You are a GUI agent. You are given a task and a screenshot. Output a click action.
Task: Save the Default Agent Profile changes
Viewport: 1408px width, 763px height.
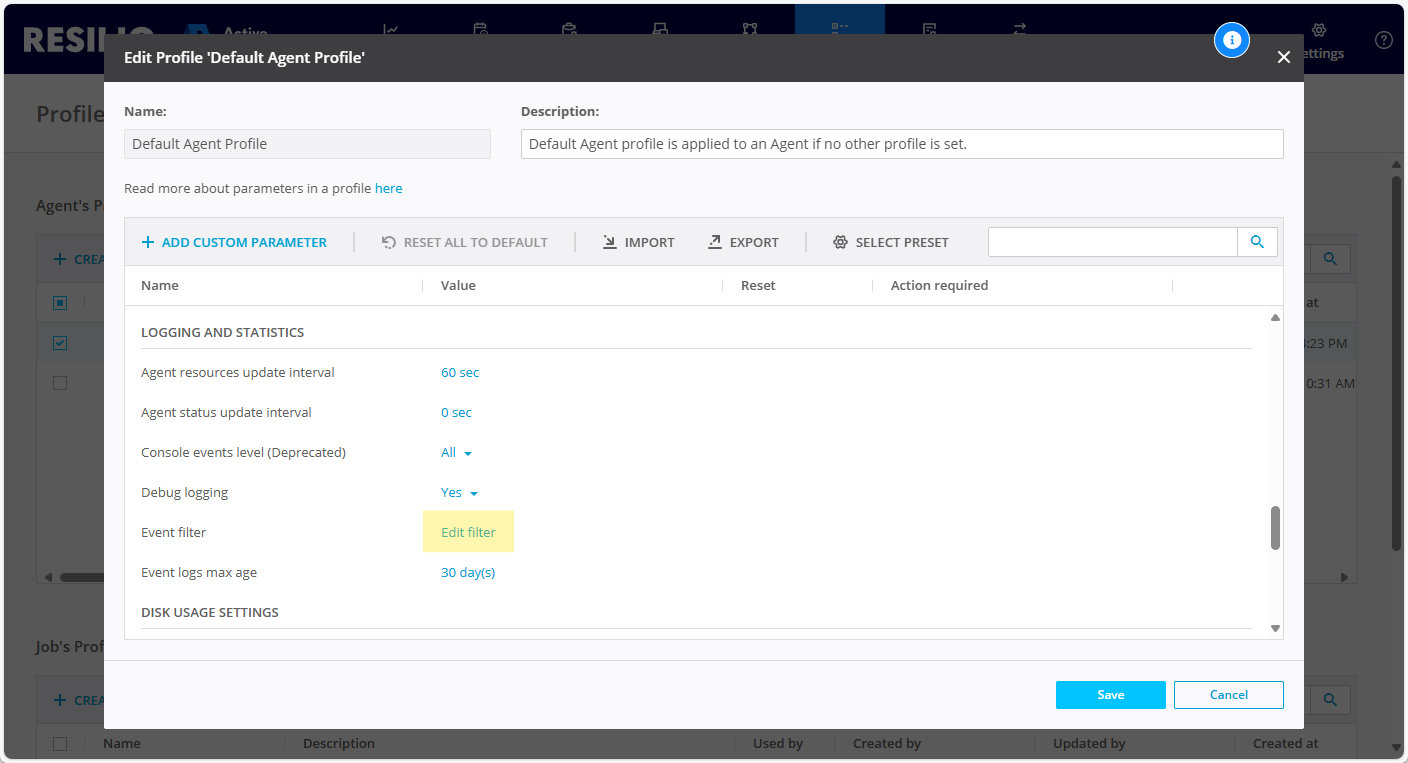point(1110,694)
